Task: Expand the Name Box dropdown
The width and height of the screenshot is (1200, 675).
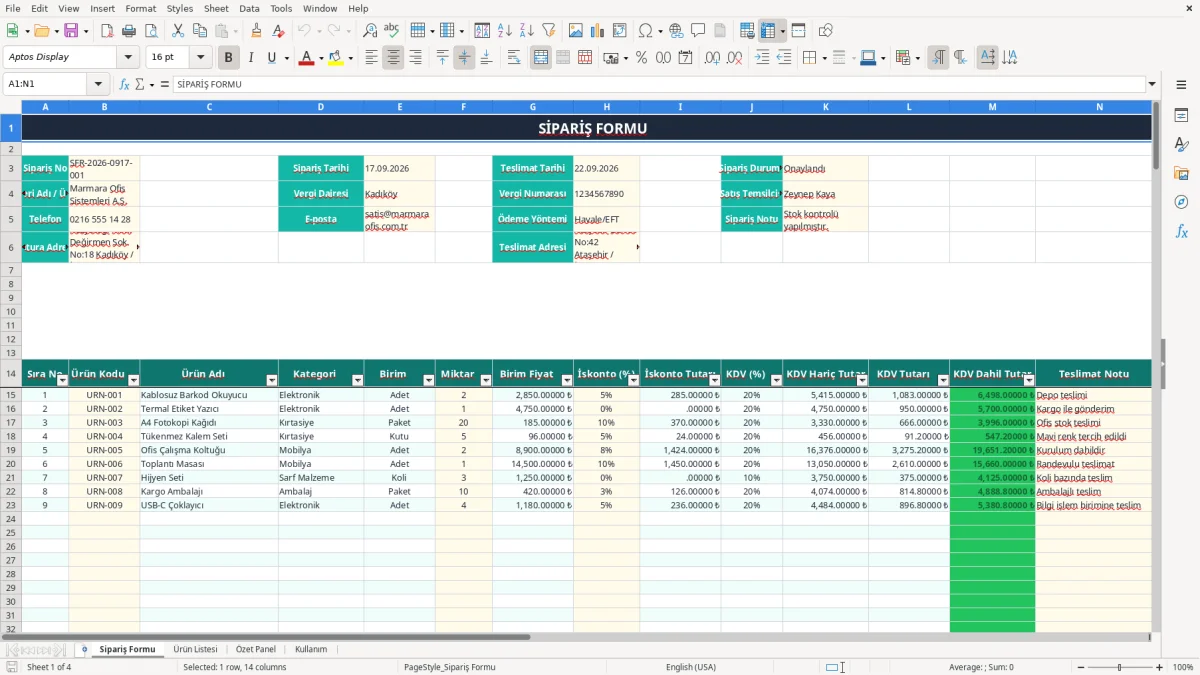Action: [98, 85]
